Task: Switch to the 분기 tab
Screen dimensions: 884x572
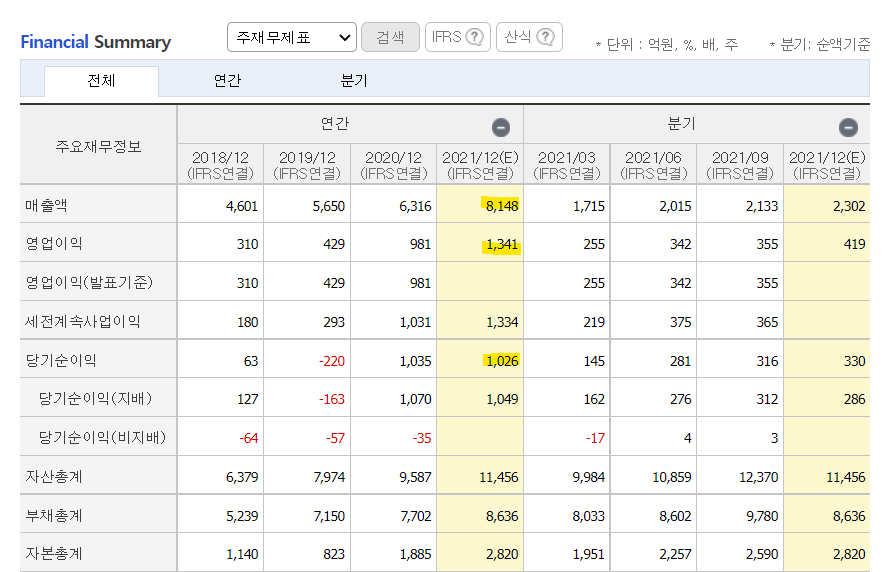Action: pyautogui.click(x=354, y=81)
